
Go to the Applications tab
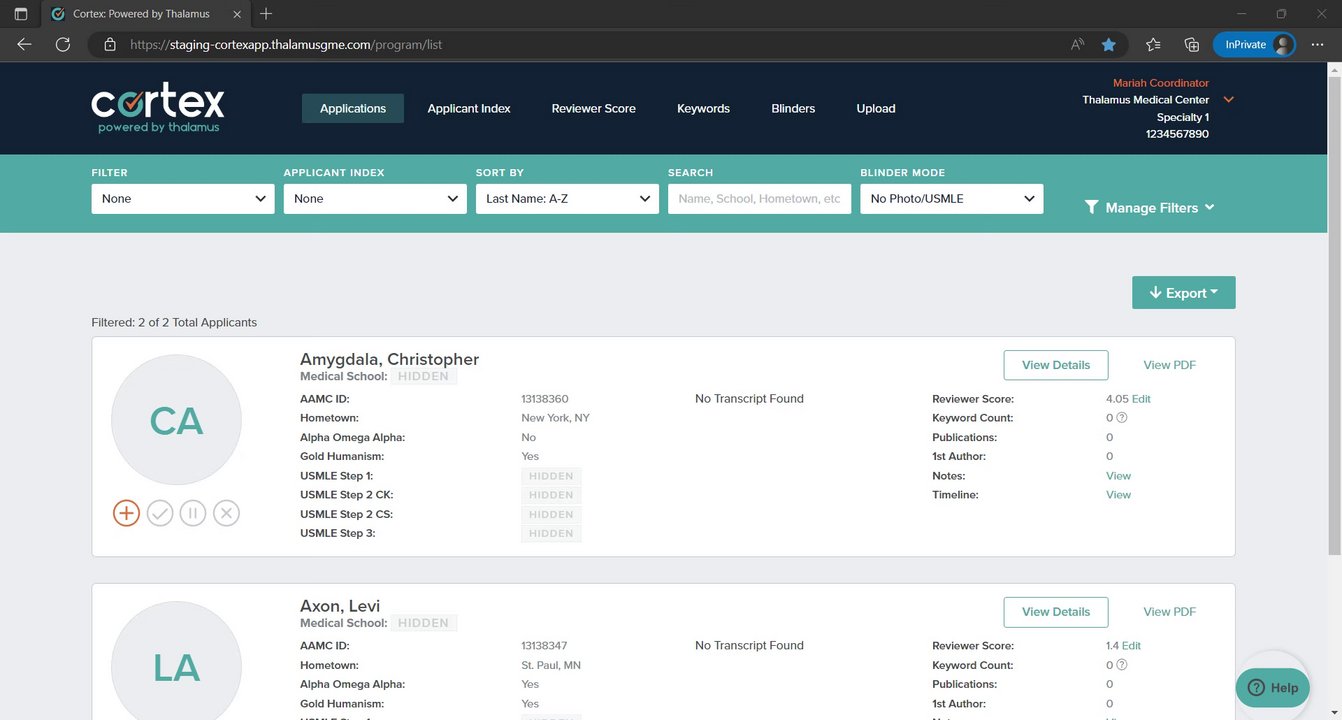[353, 108]
